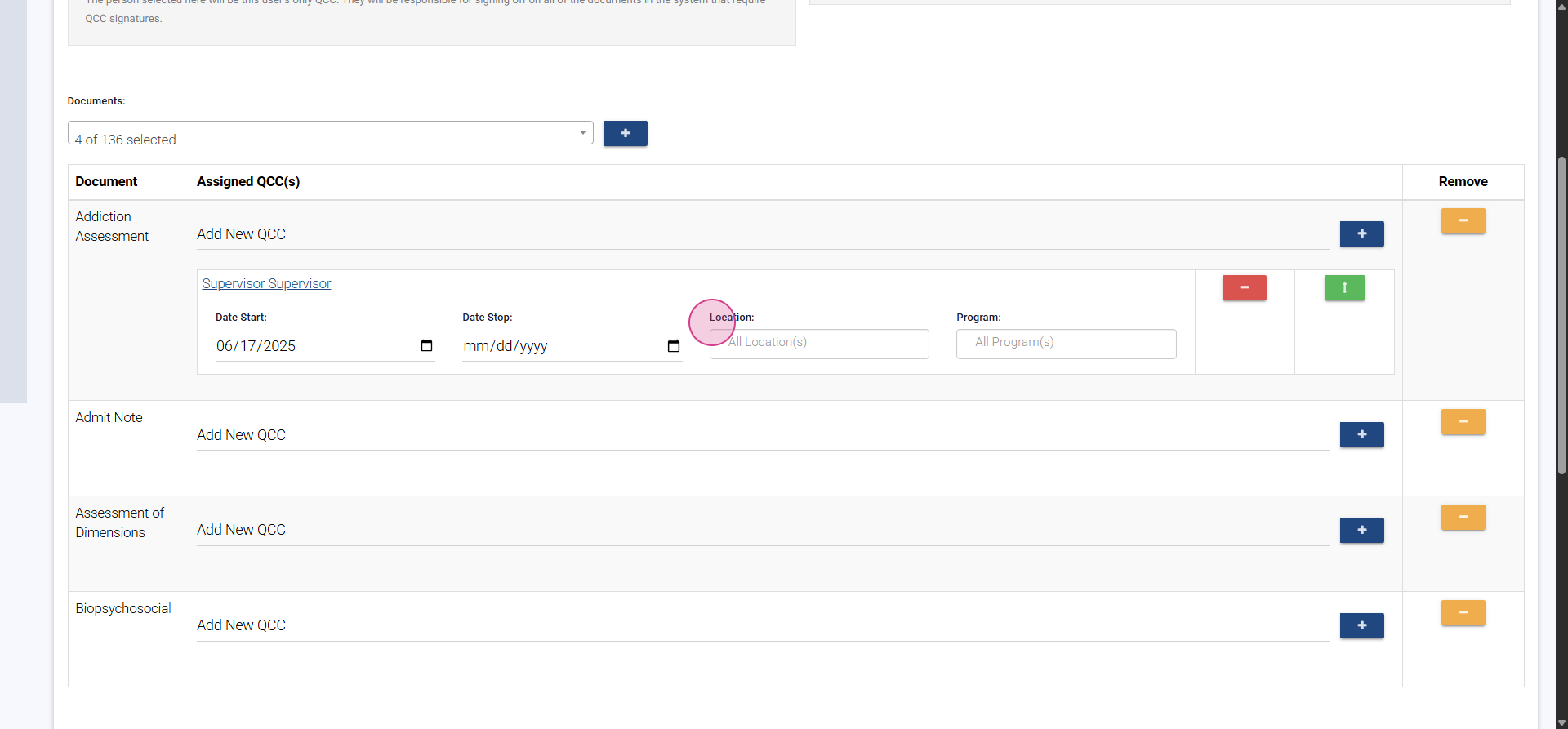Open Date Stop calendar picker

pos(674,346)
